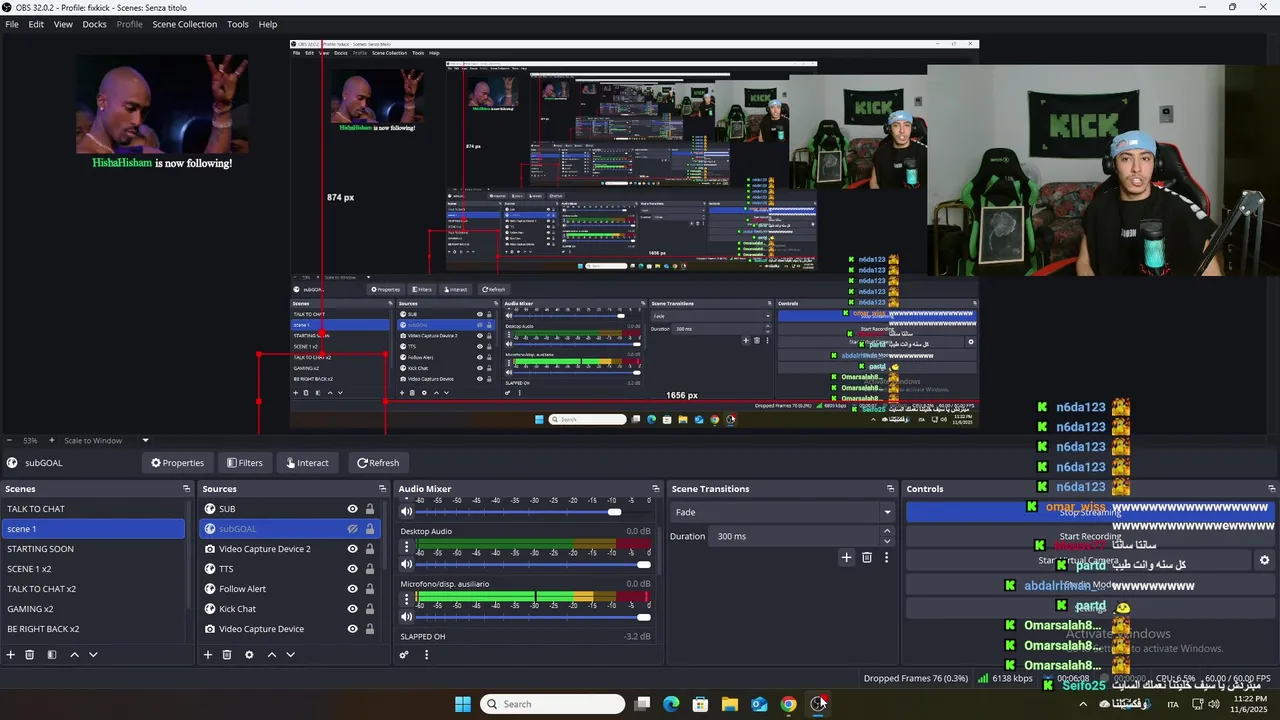The image size is (1280, 720).
Task: Remove selected source with trash icon
Action: click(x=227, y=655)
